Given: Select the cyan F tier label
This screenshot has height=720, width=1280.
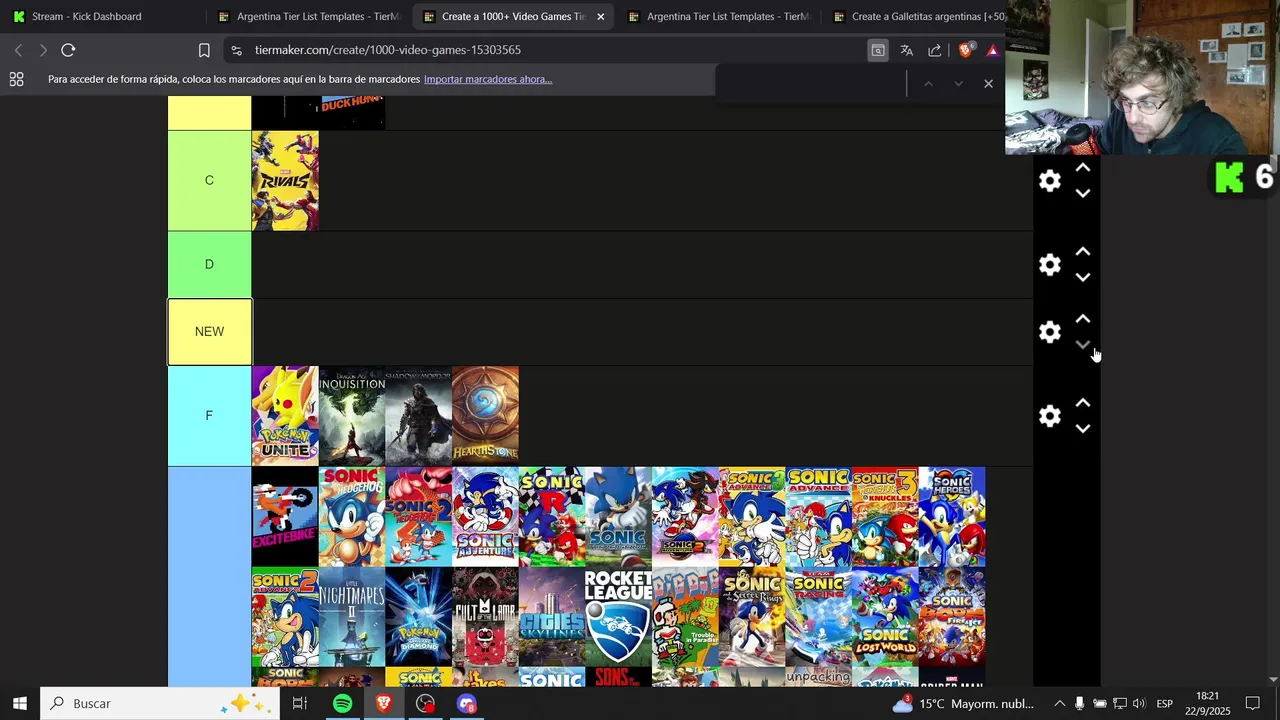Looking at the screenshot, I should click(209, 416).
